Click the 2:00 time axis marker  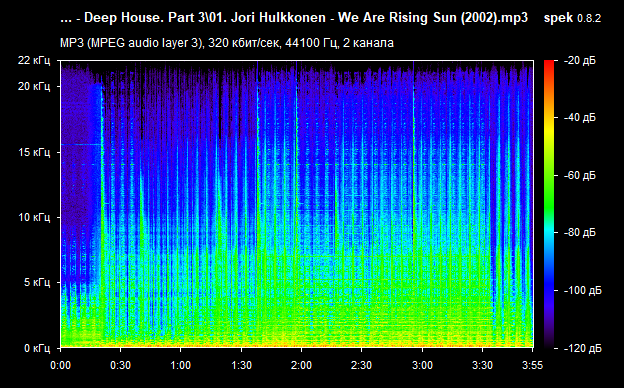pos(301,365)
